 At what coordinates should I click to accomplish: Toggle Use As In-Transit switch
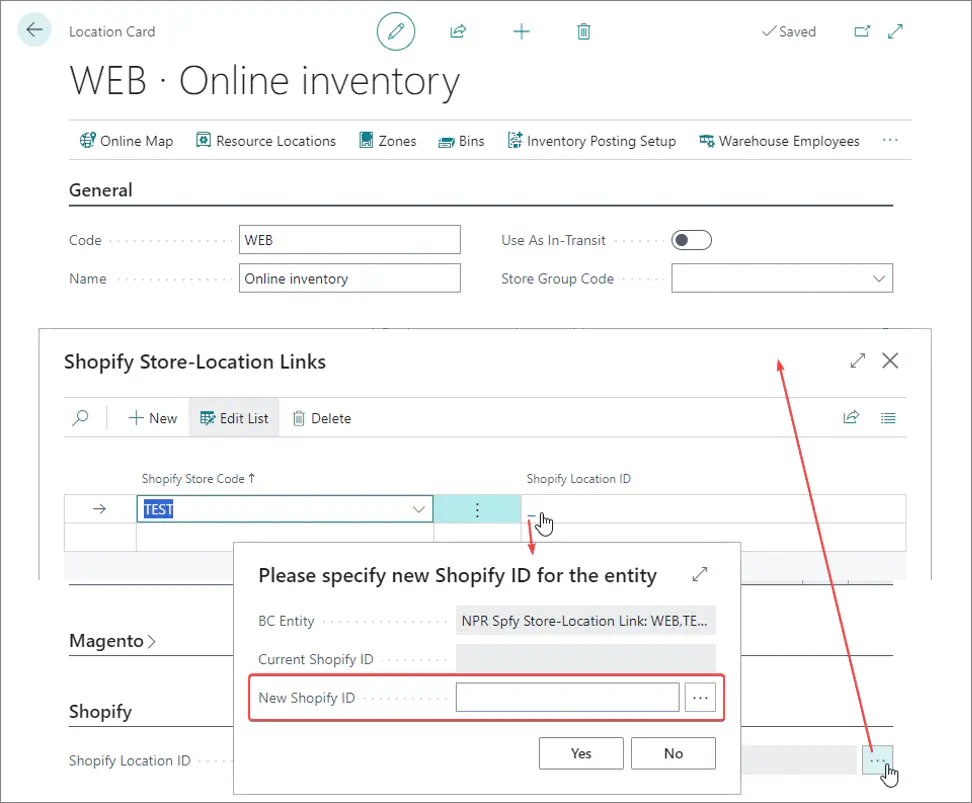pos(691,240)
